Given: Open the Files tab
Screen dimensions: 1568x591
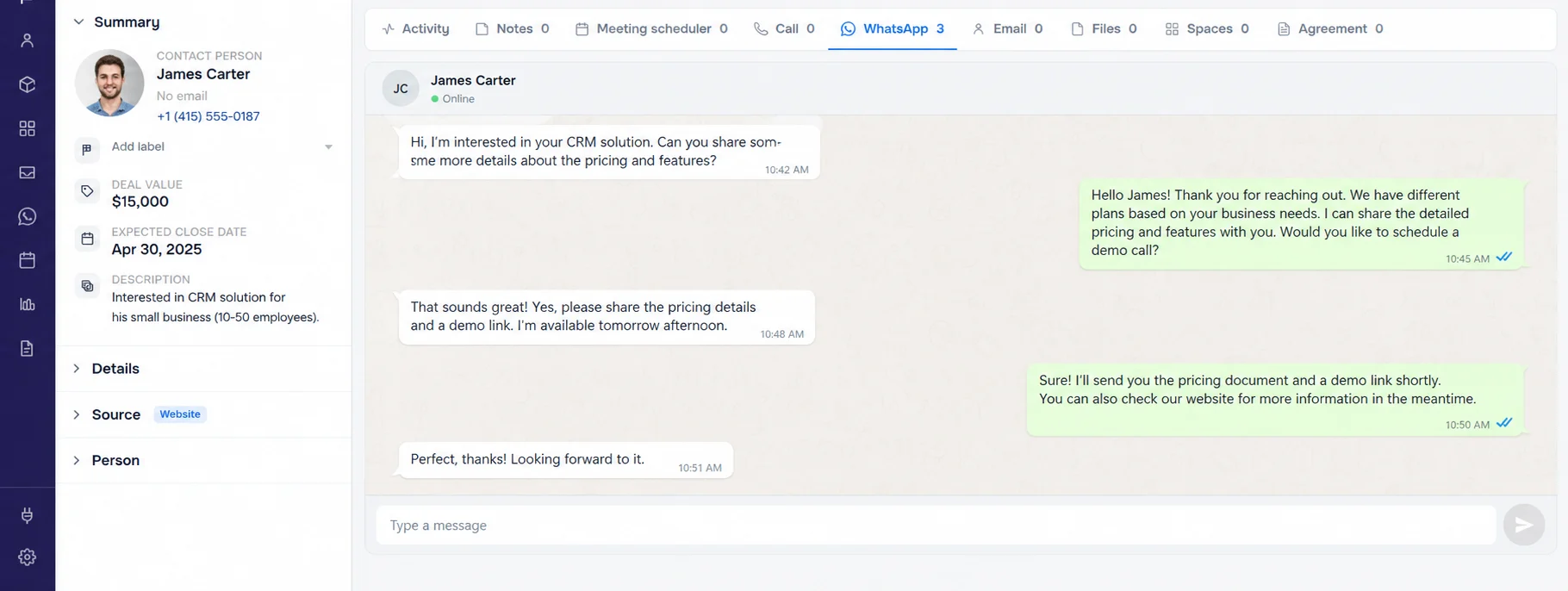Looking at the screenshot, I should [1104, 28].
